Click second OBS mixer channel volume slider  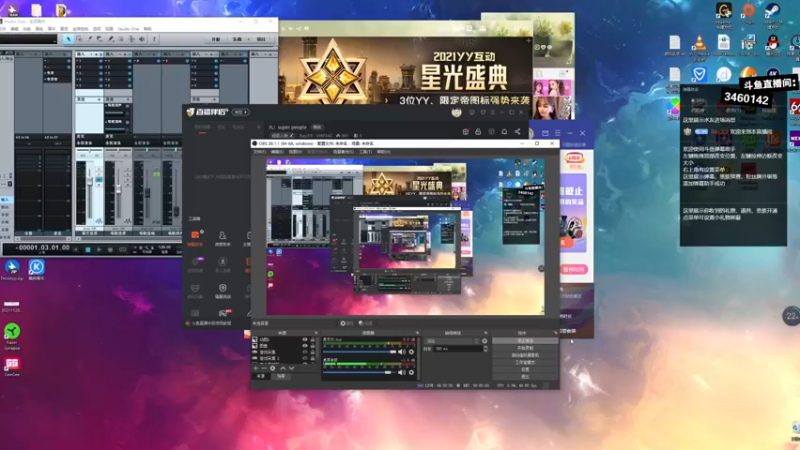coord(360,372)
